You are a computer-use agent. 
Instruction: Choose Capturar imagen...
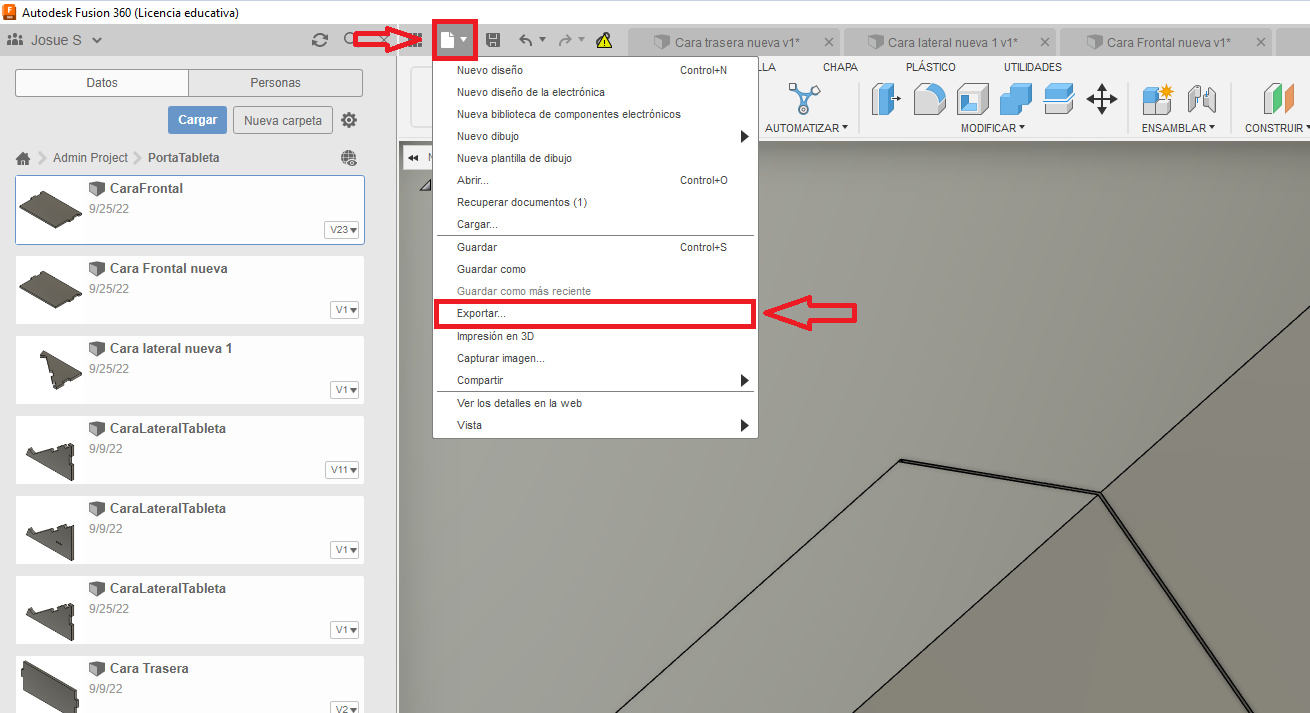[595, 358]
